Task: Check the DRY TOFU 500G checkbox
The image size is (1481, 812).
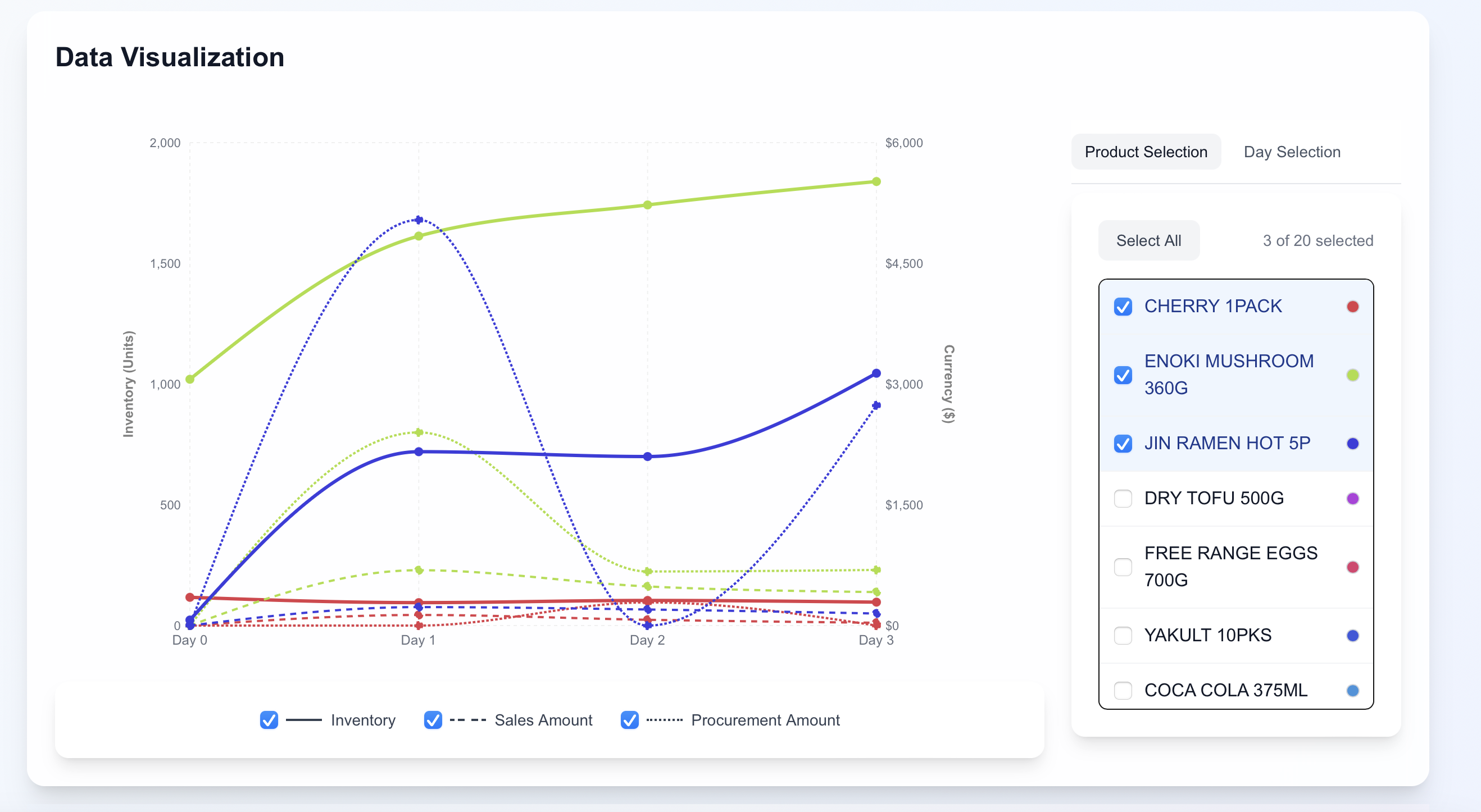Action: 1122,498
